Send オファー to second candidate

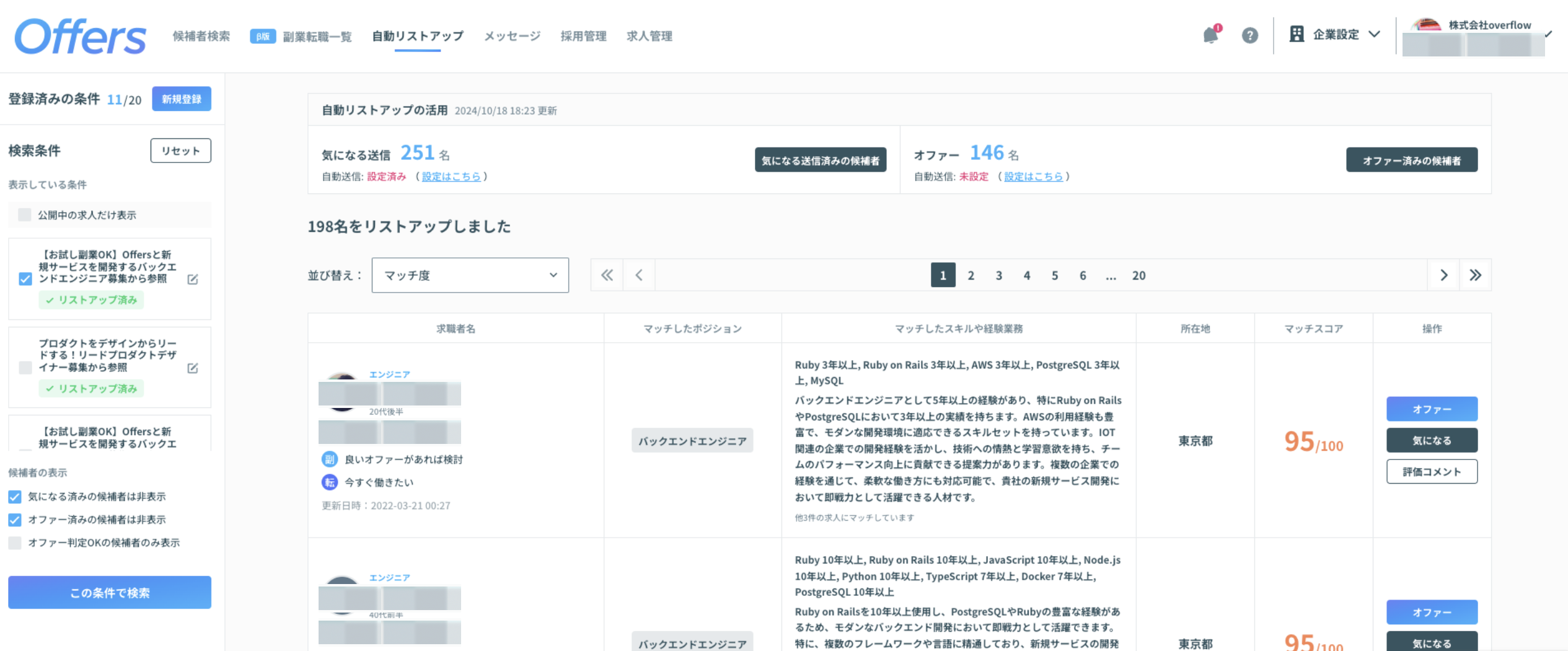(x=1432, y=613)
